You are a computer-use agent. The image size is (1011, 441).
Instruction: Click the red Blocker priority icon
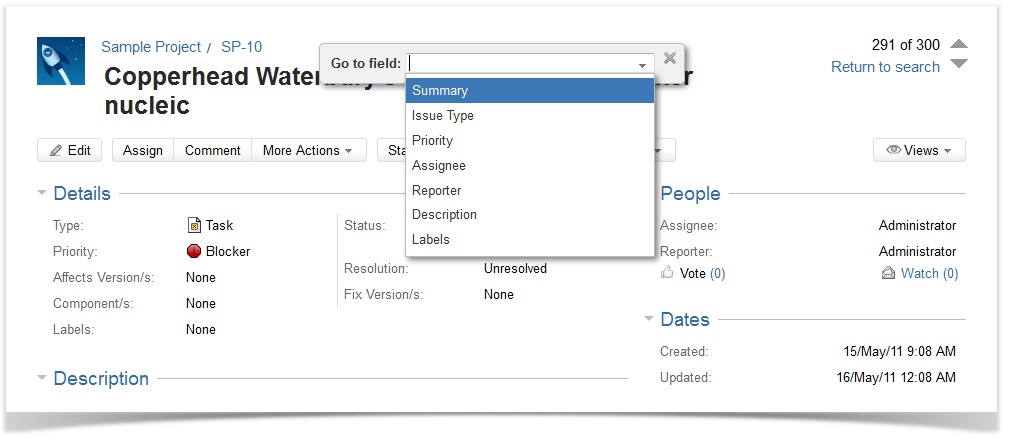(194, 252)
